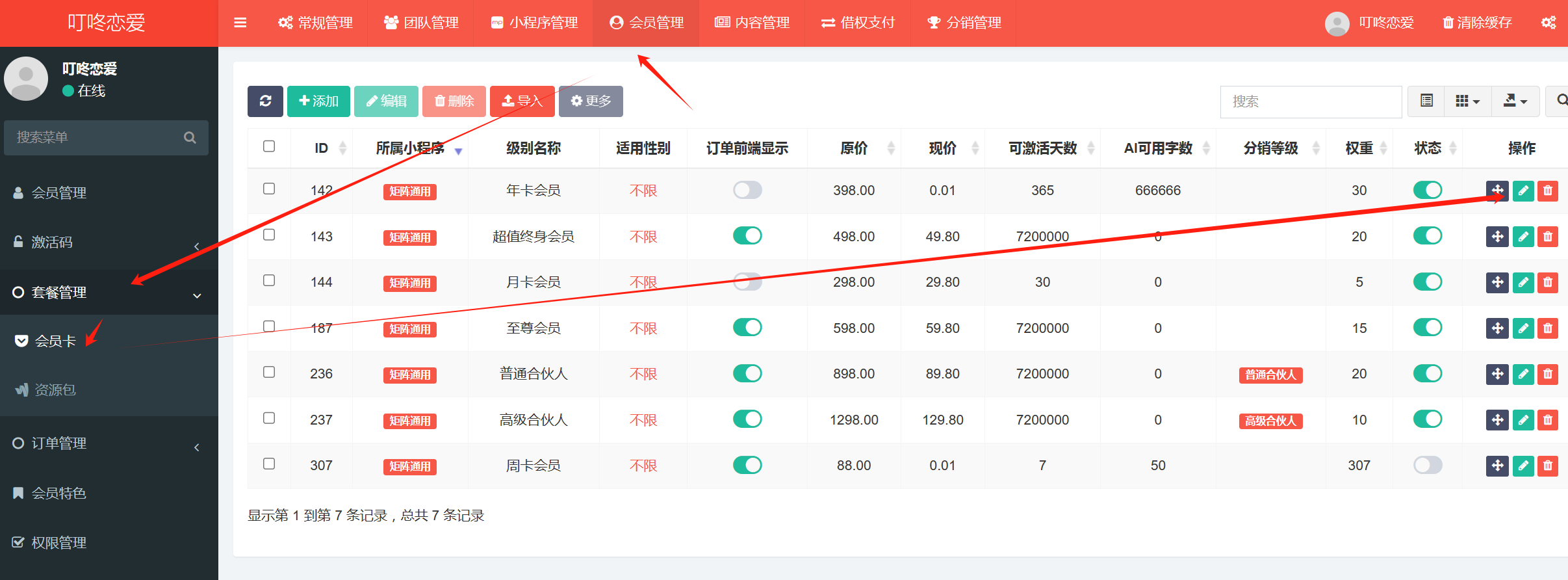1568x580 pixels.
Task: Open the 更多 dropdown button
Action: pos(591,101)
